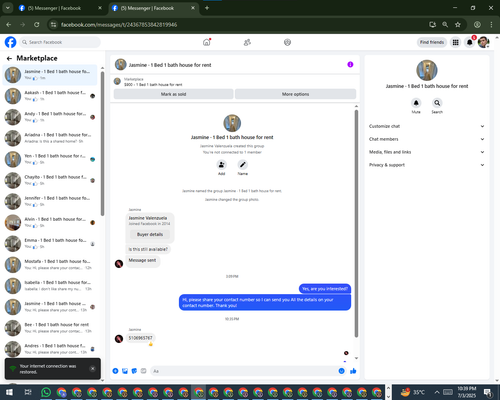Viewport: 500px width, 400px height.
Task: Open Andres's conversation in the list
Action: [50, 349]
